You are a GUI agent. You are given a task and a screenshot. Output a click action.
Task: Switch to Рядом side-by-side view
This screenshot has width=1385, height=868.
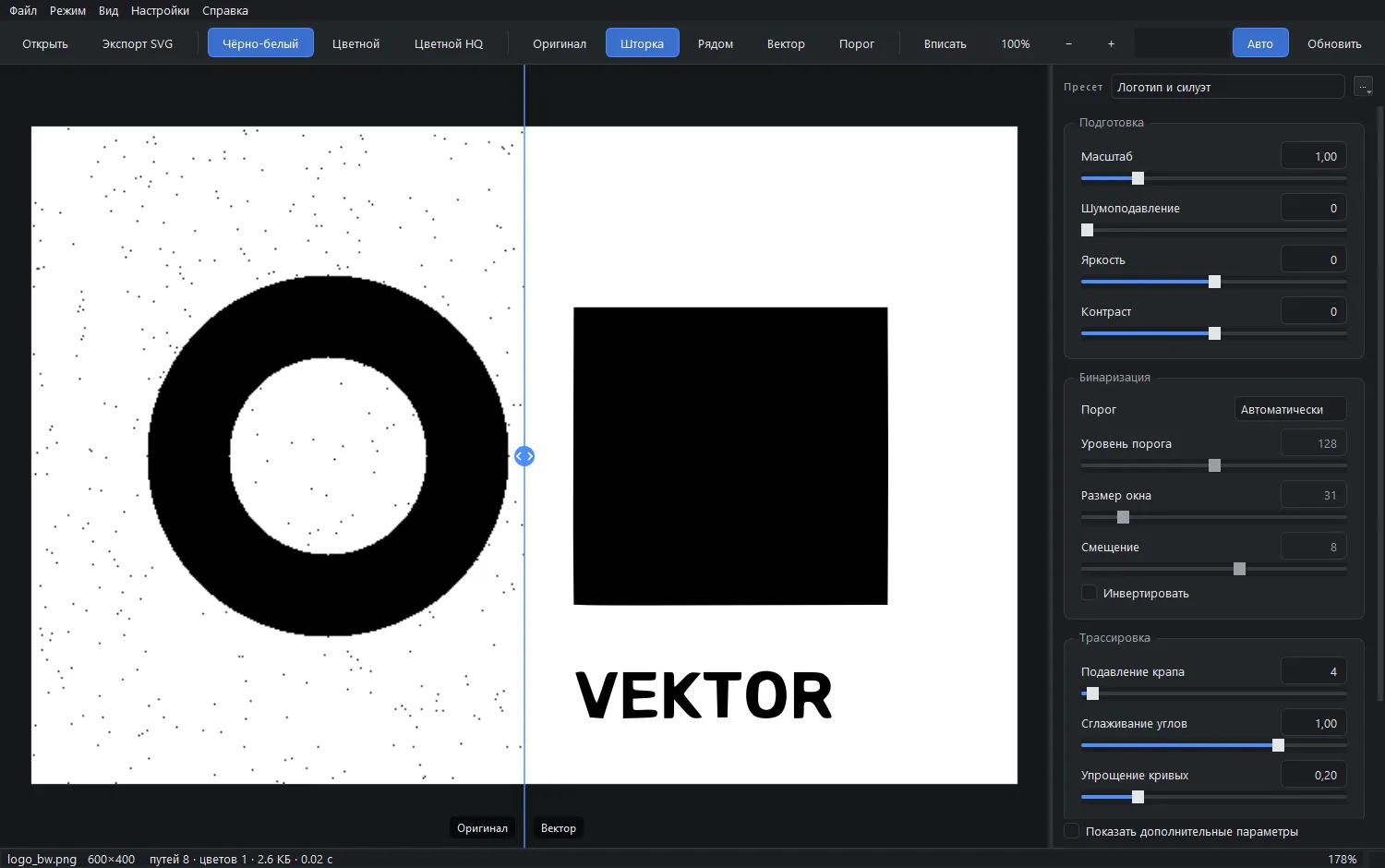coord(716,43)
